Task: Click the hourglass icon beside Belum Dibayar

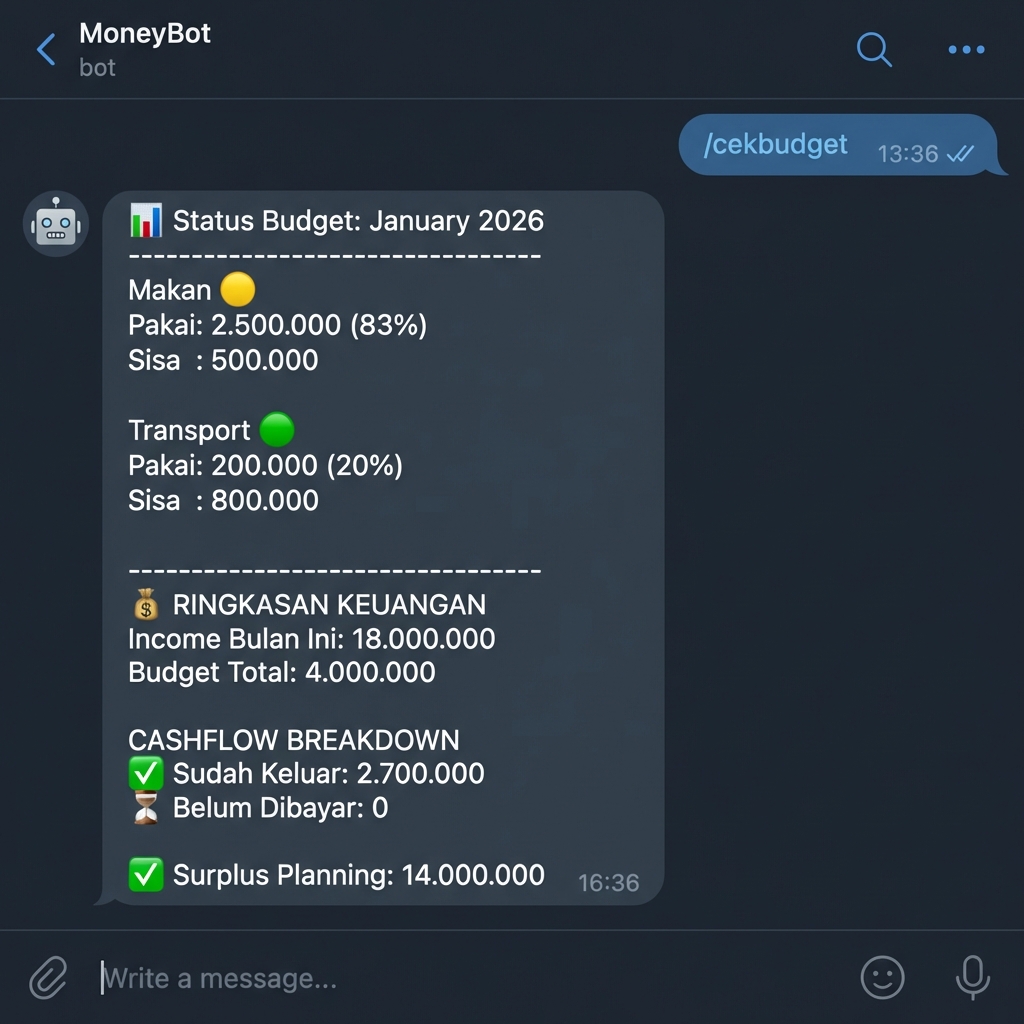Action: click(x=145, y=806)
